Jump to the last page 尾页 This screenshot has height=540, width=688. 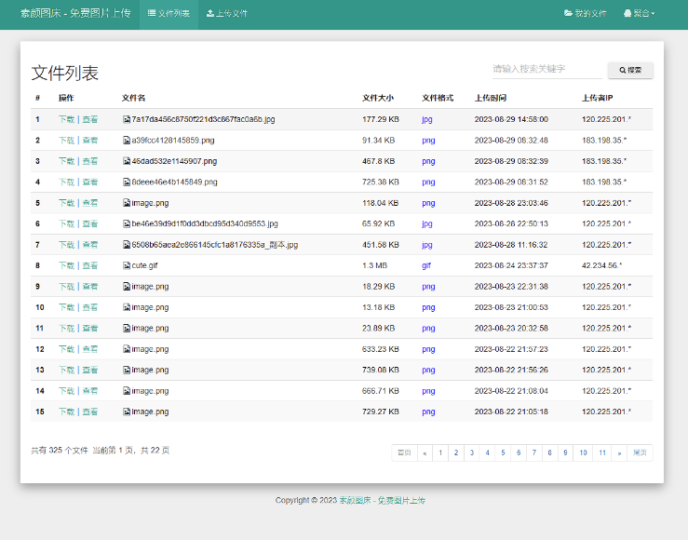[640, 453]
